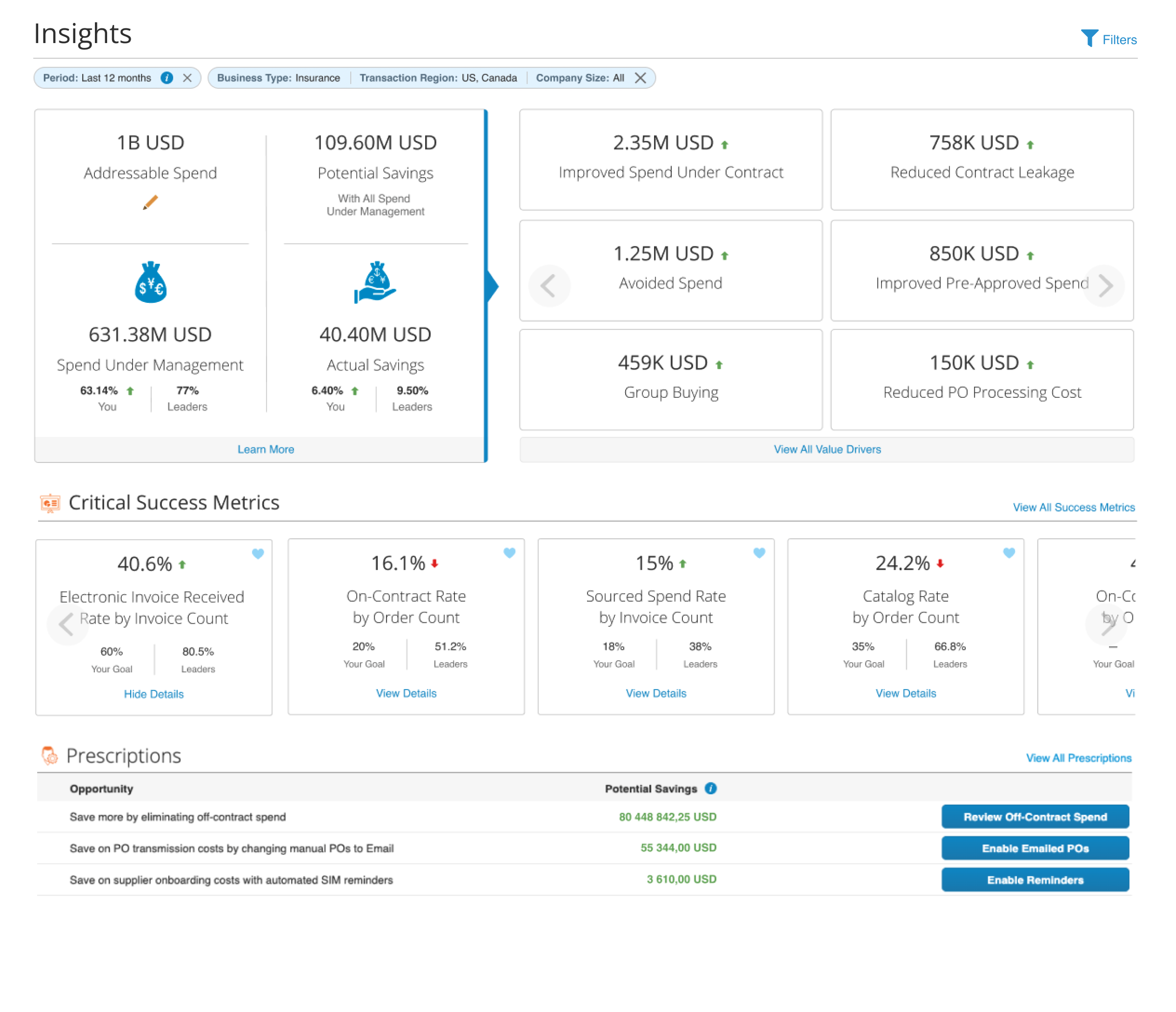The height and width of the screenshot is (1012, 1176).
Task: Remove the Period filter chip
Action: (187, 78)
